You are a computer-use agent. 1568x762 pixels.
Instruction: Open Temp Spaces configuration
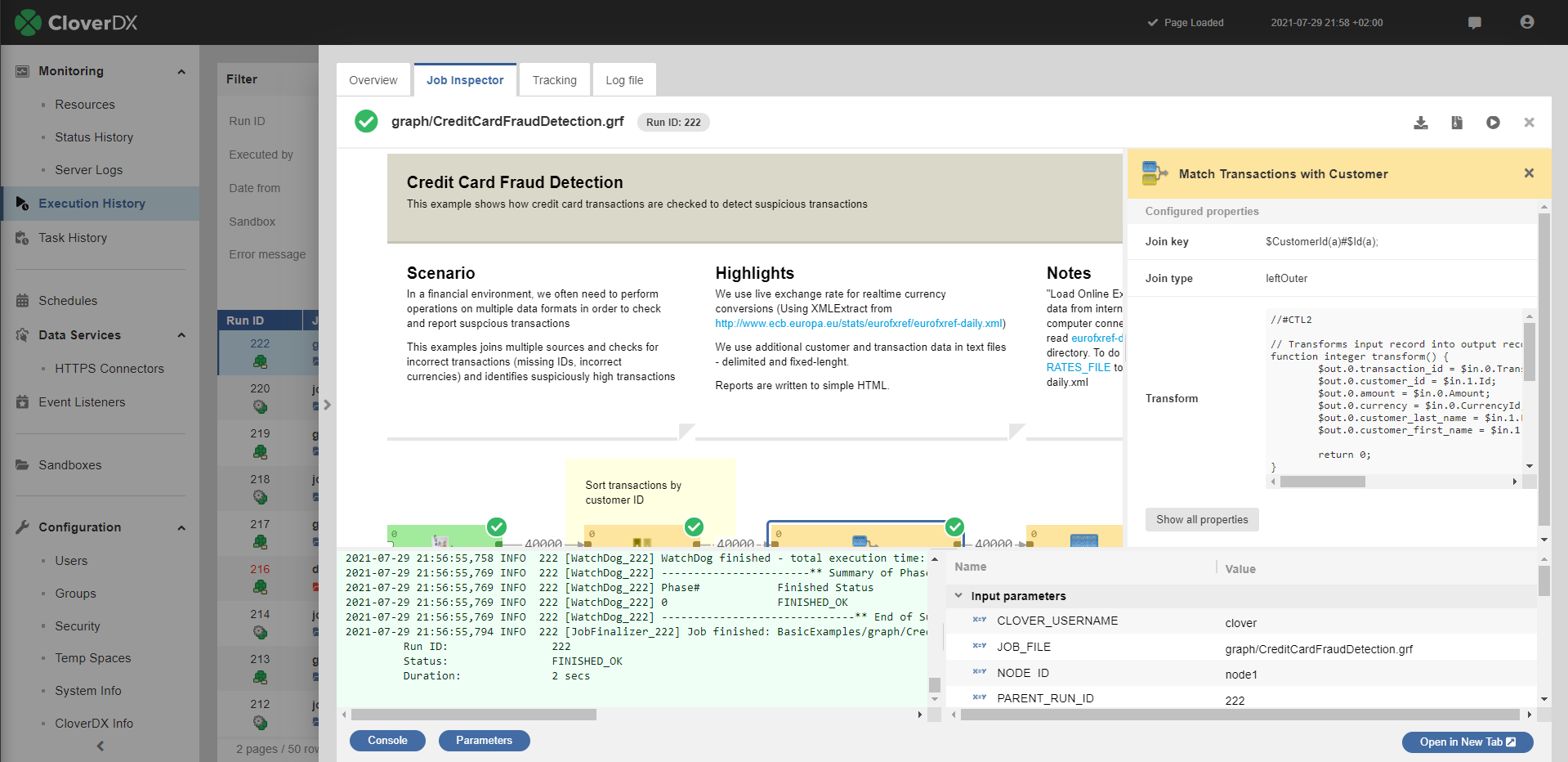click(92, 658)
